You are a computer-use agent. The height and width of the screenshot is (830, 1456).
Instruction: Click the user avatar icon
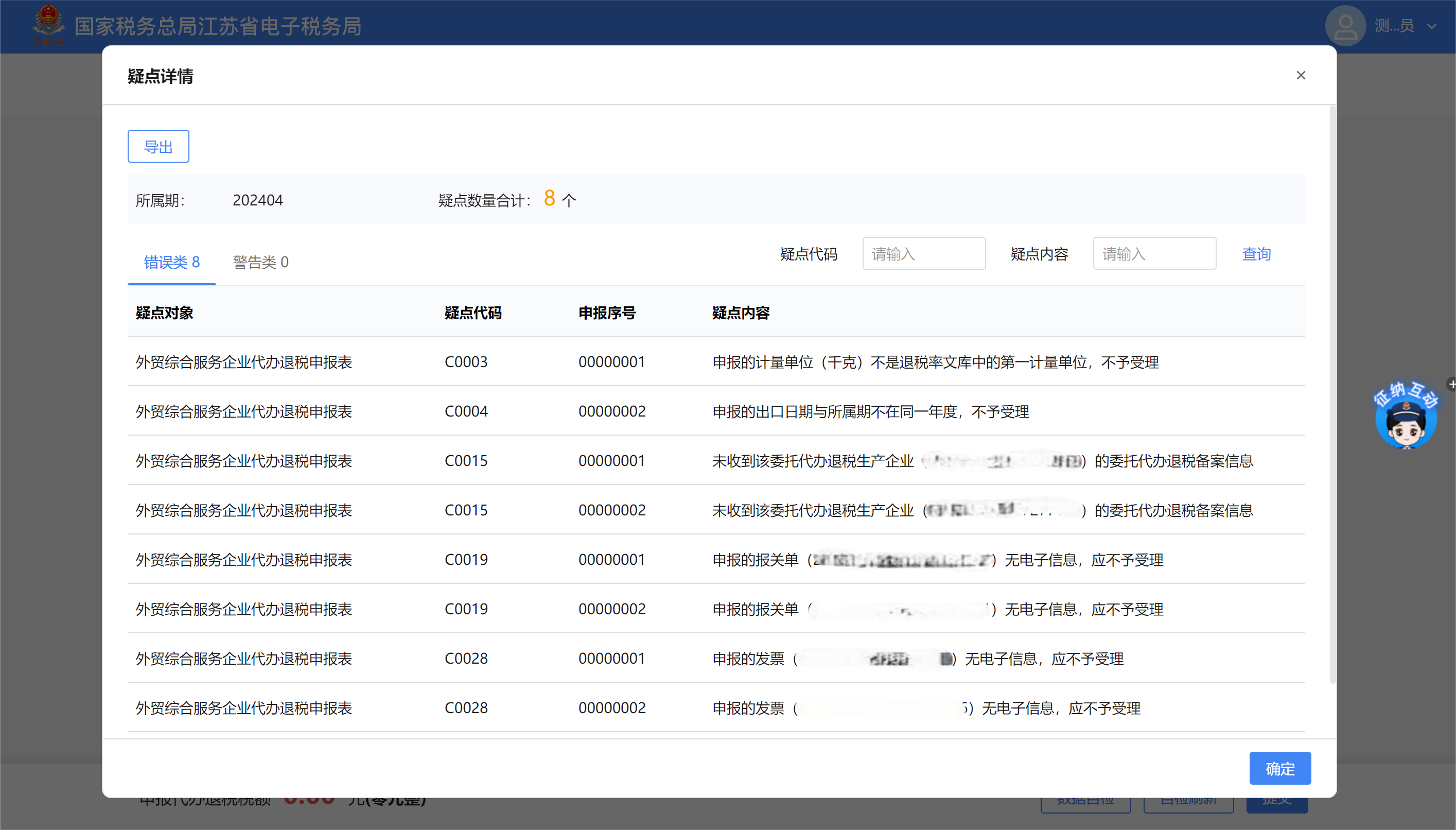click(1345, 26)
